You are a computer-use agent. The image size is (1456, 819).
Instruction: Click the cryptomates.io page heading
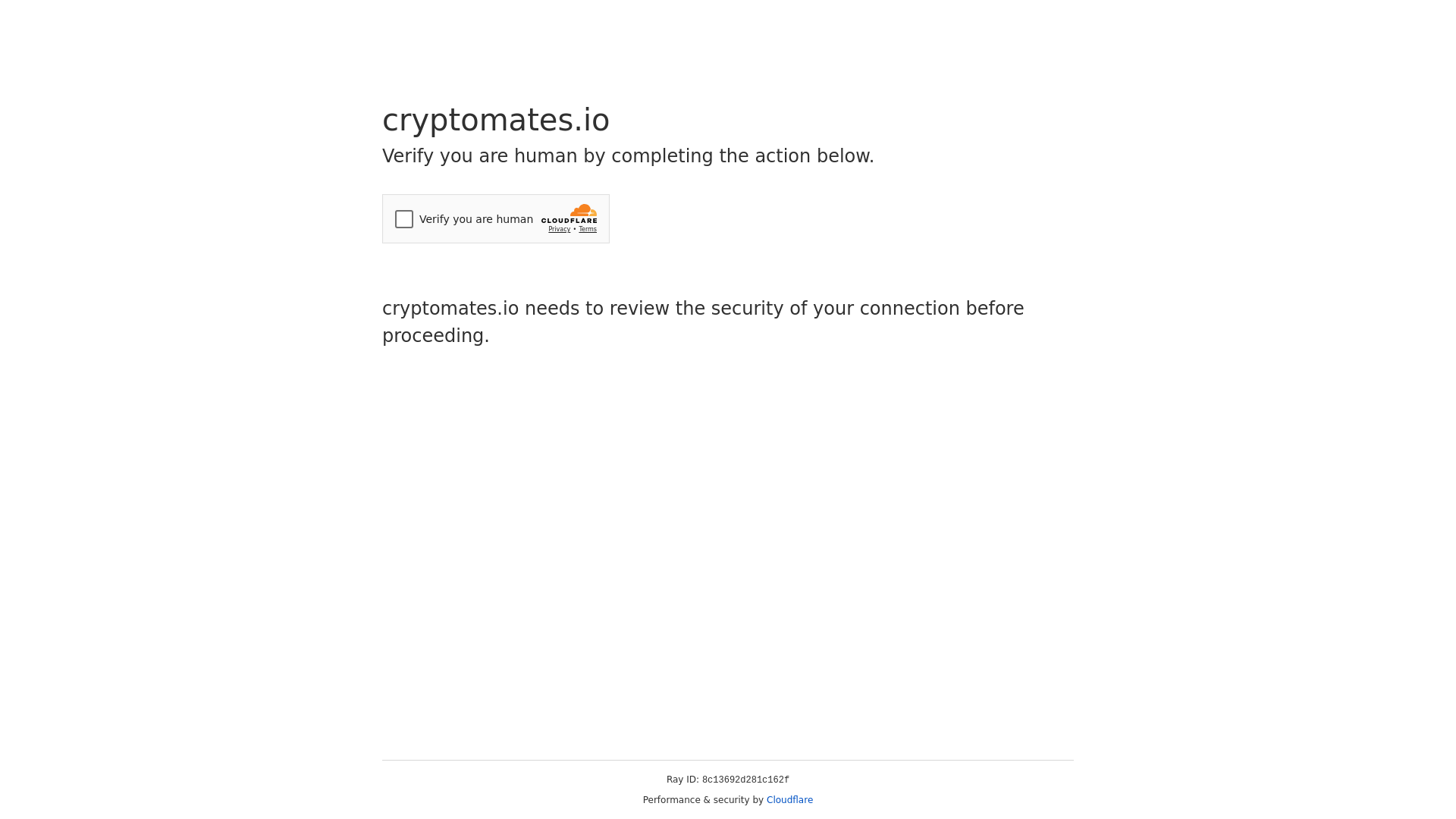tap(495, 120)
